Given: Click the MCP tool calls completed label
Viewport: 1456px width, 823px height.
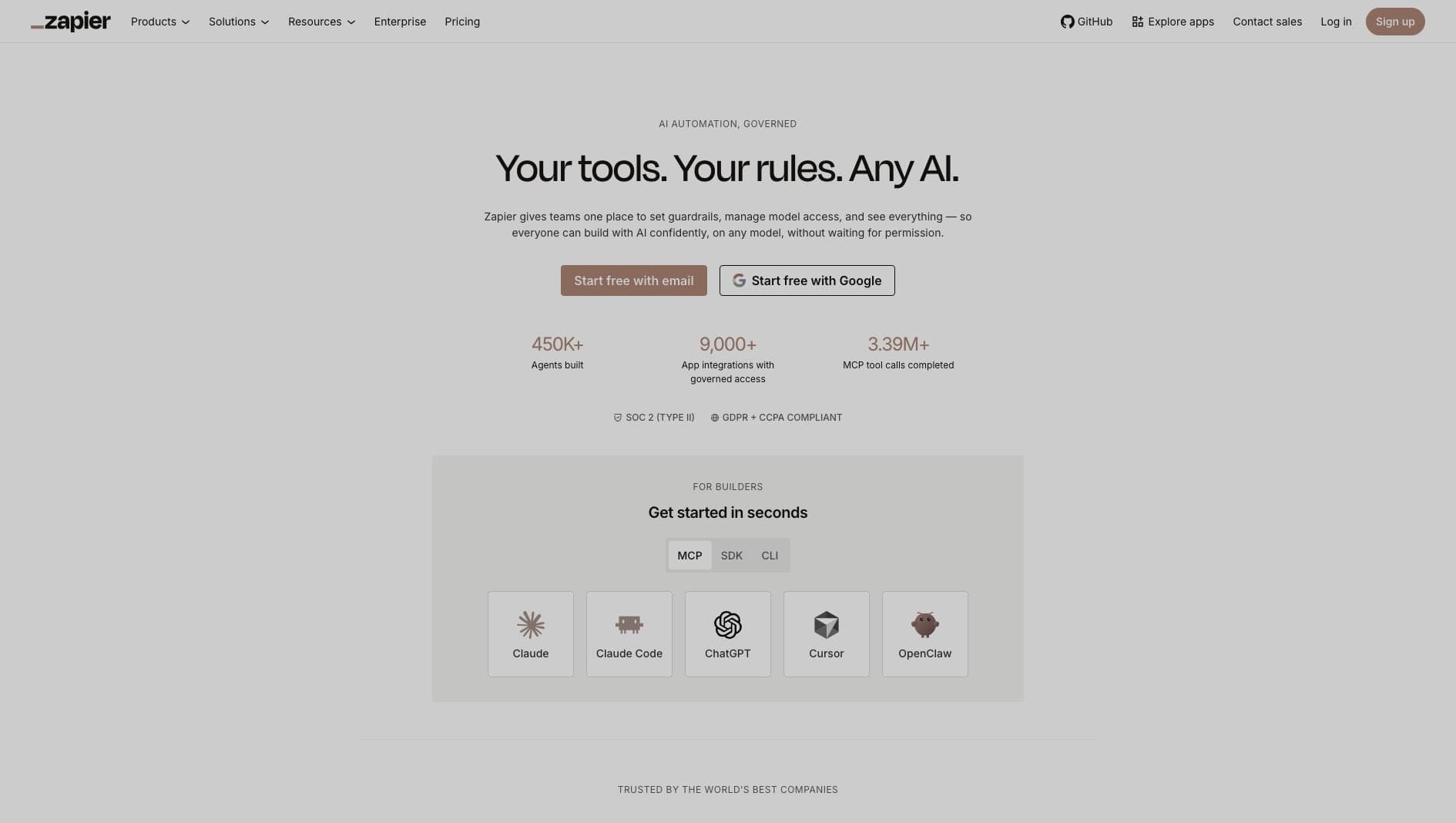Looking at the screenshot, I should coord(898,365).
